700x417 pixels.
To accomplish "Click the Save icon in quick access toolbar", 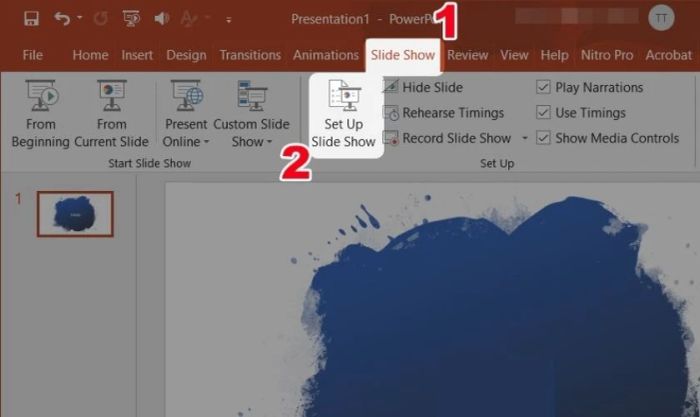I will coord(31,19).
